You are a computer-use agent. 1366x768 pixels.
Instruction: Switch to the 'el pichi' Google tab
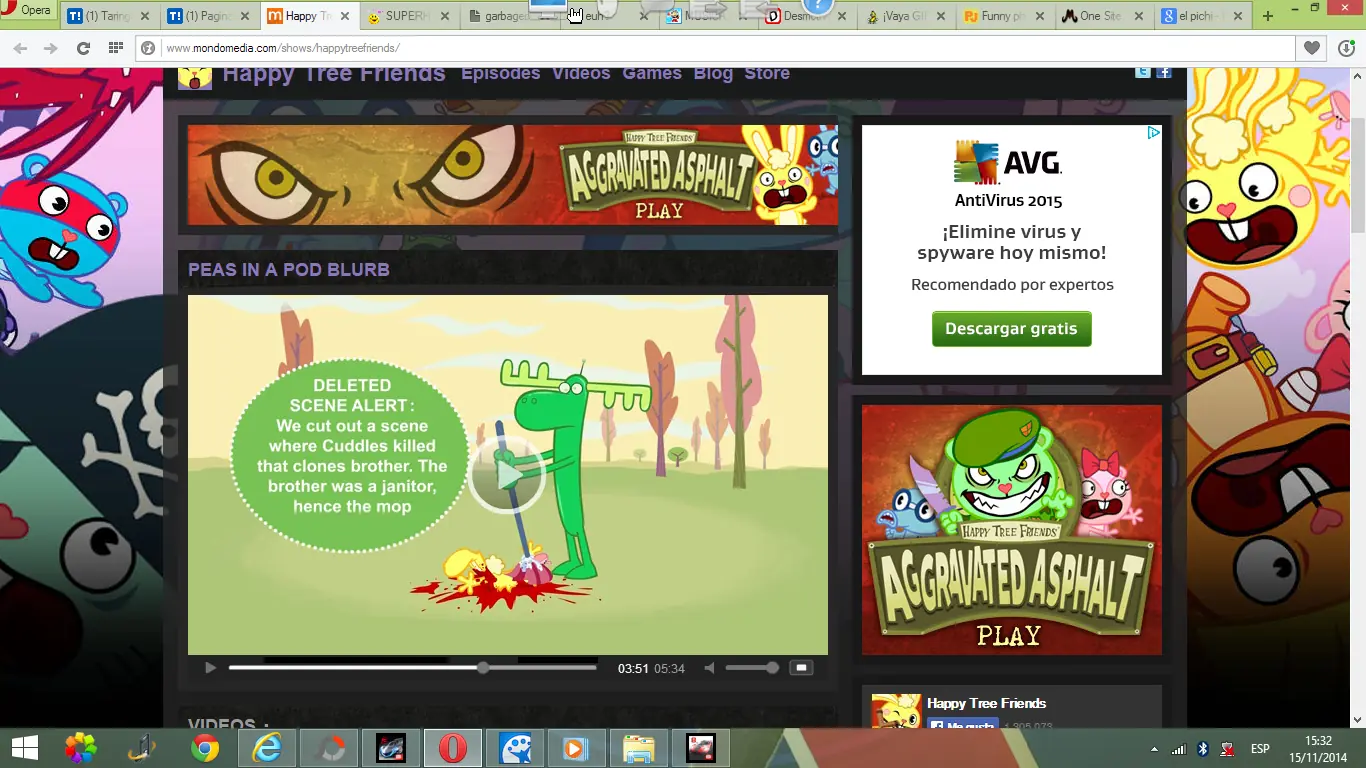pos(1205,17)
